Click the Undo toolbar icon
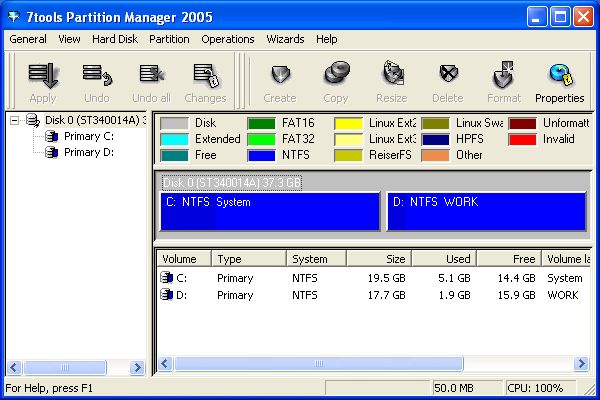This screenshot has height=400, width=600. pyautogui.click(x=97, y=80)
